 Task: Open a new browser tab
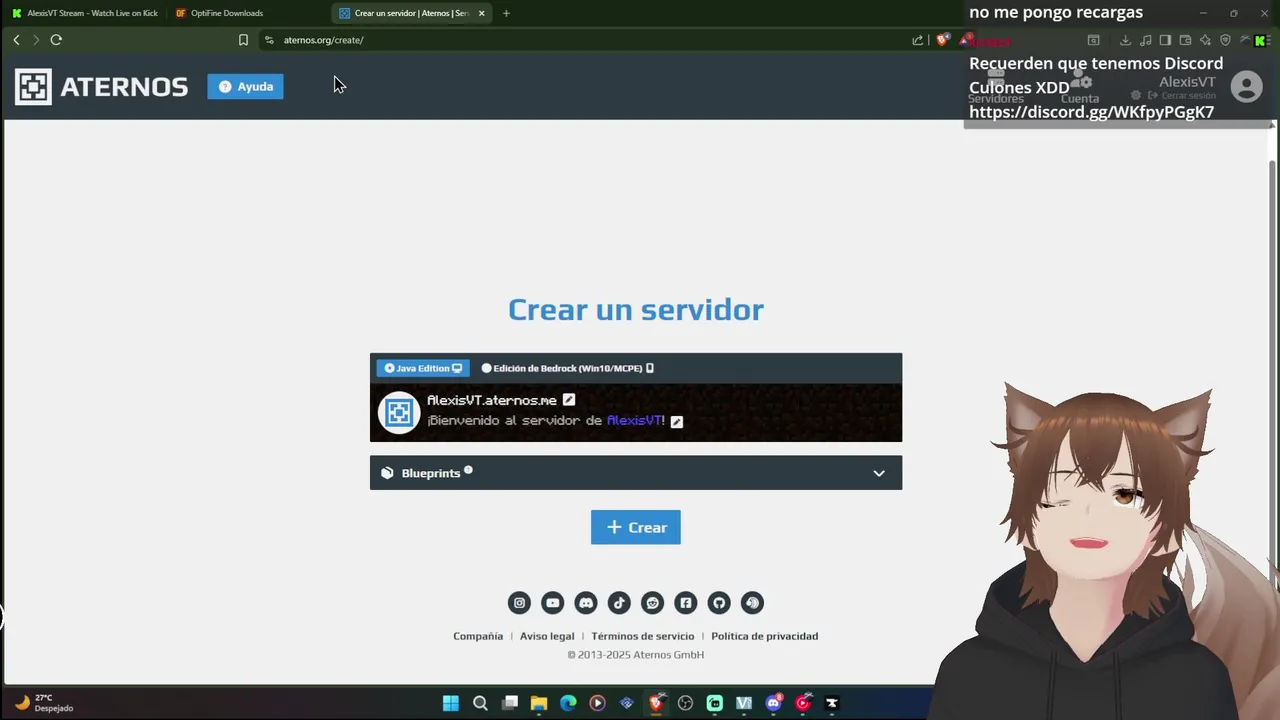coord(506,13)
